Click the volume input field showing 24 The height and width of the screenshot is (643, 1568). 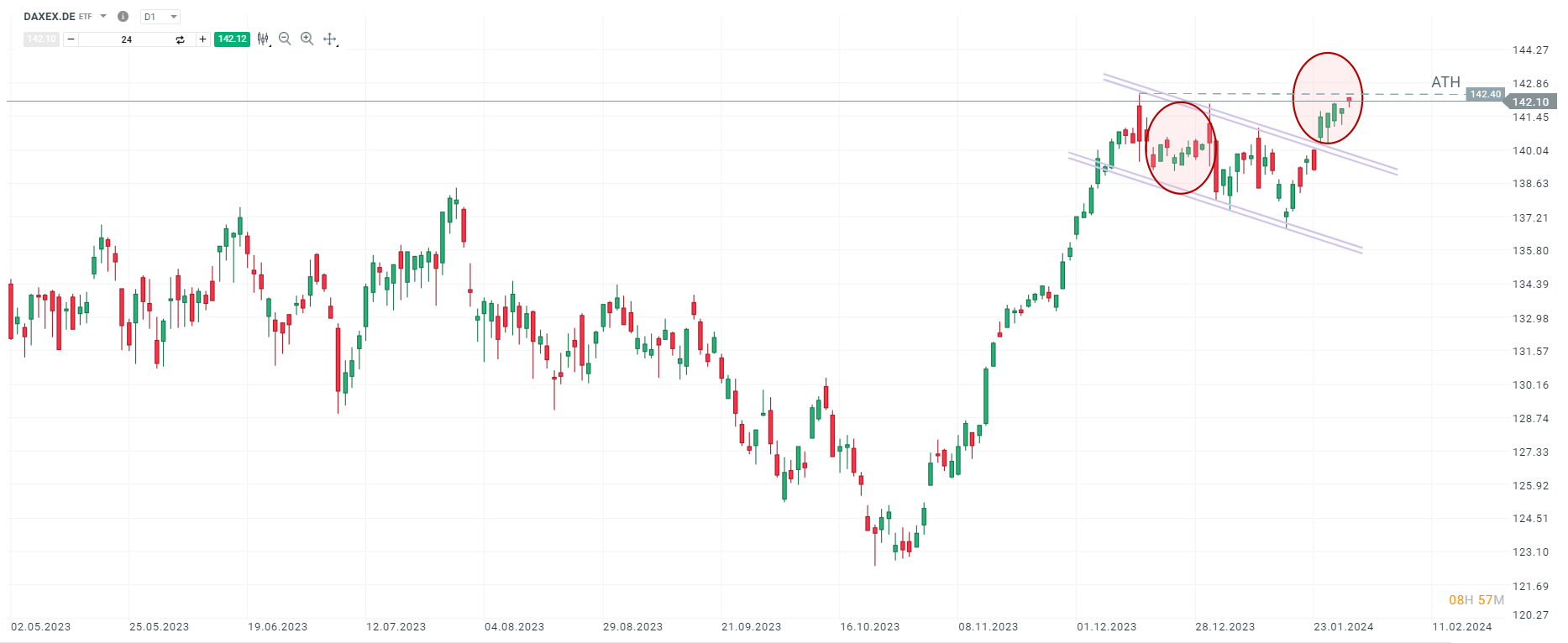coord(126,39)
